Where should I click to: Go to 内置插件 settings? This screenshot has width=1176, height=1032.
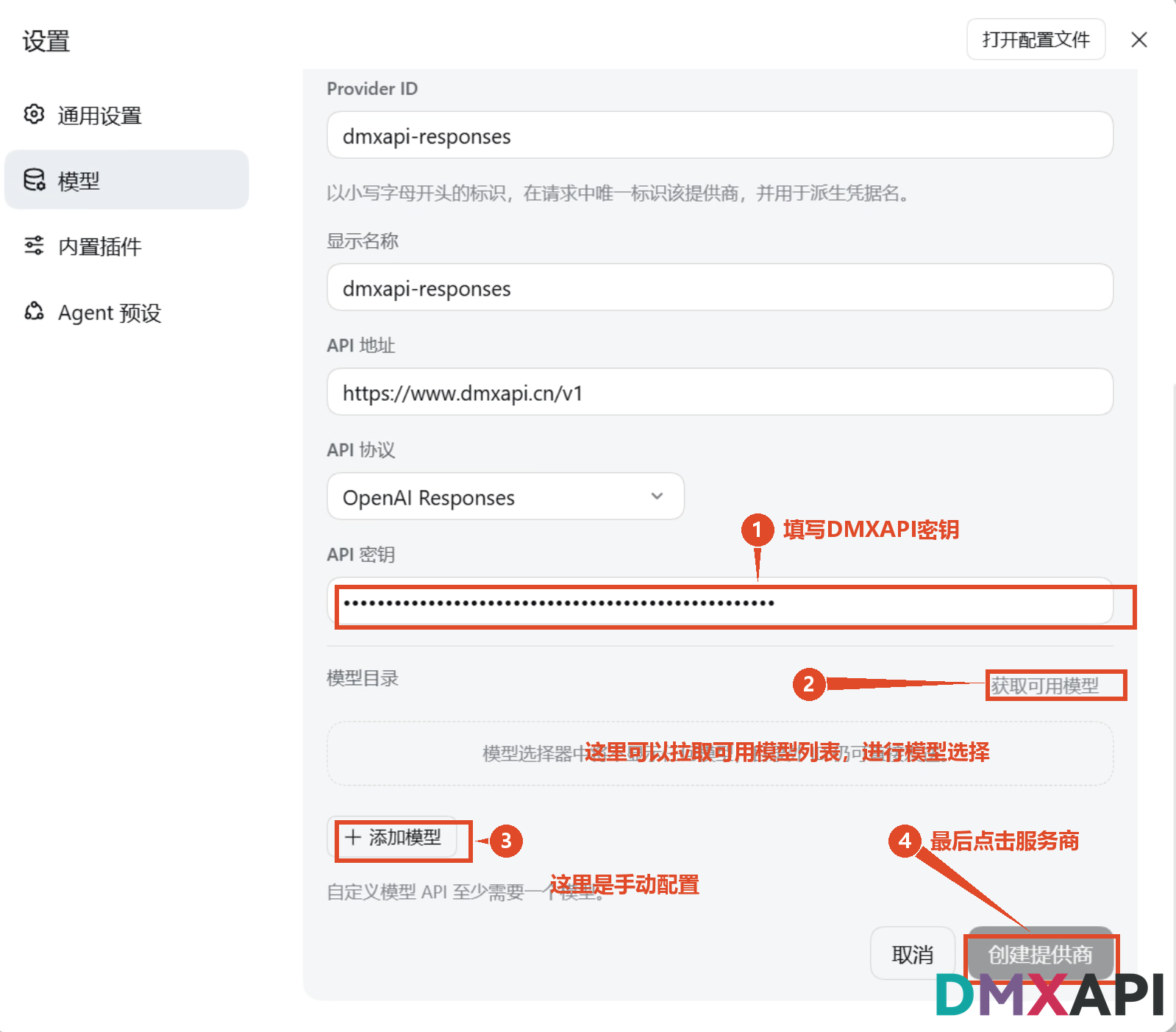coord(126,246)
